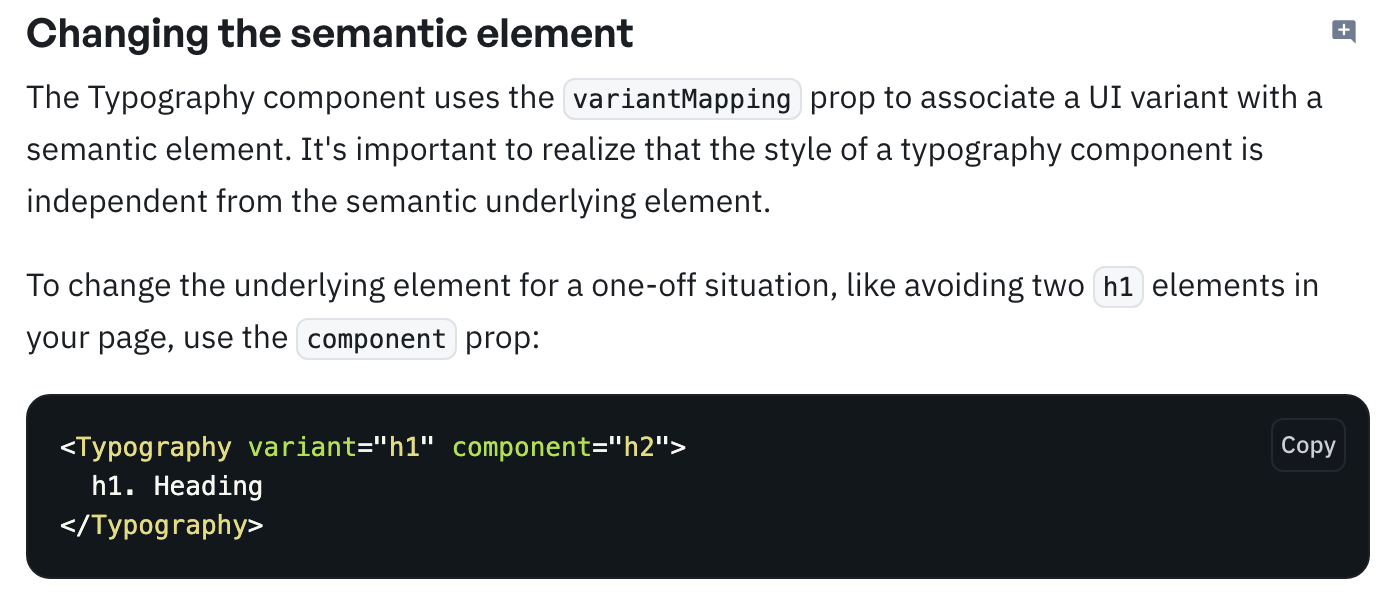Click the Changing the semantic element heading
1392x592 pixels.
coord(330,34)
